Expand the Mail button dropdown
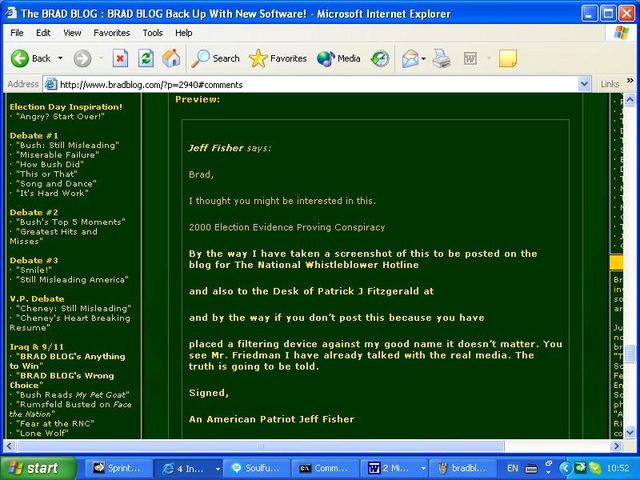640x480 pixels. tap(424, 58)
